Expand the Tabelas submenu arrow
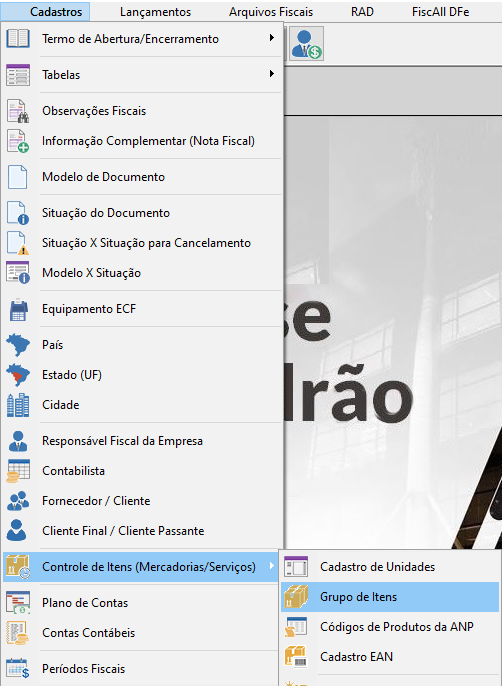Viewport: 502px width, 686px height. coord(272,74)
